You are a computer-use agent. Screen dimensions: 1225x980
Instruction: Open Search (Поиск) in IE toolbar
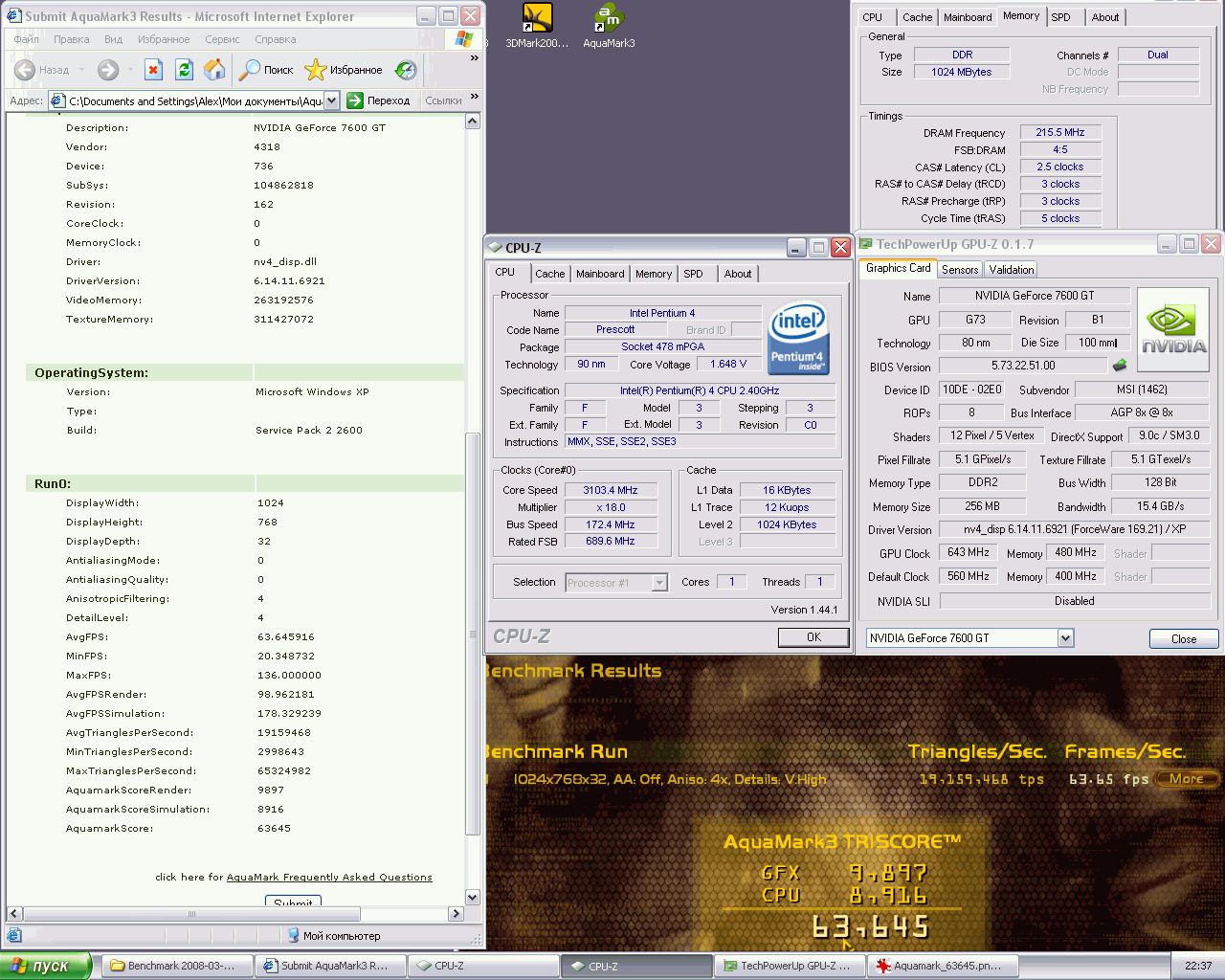[266, 70]
